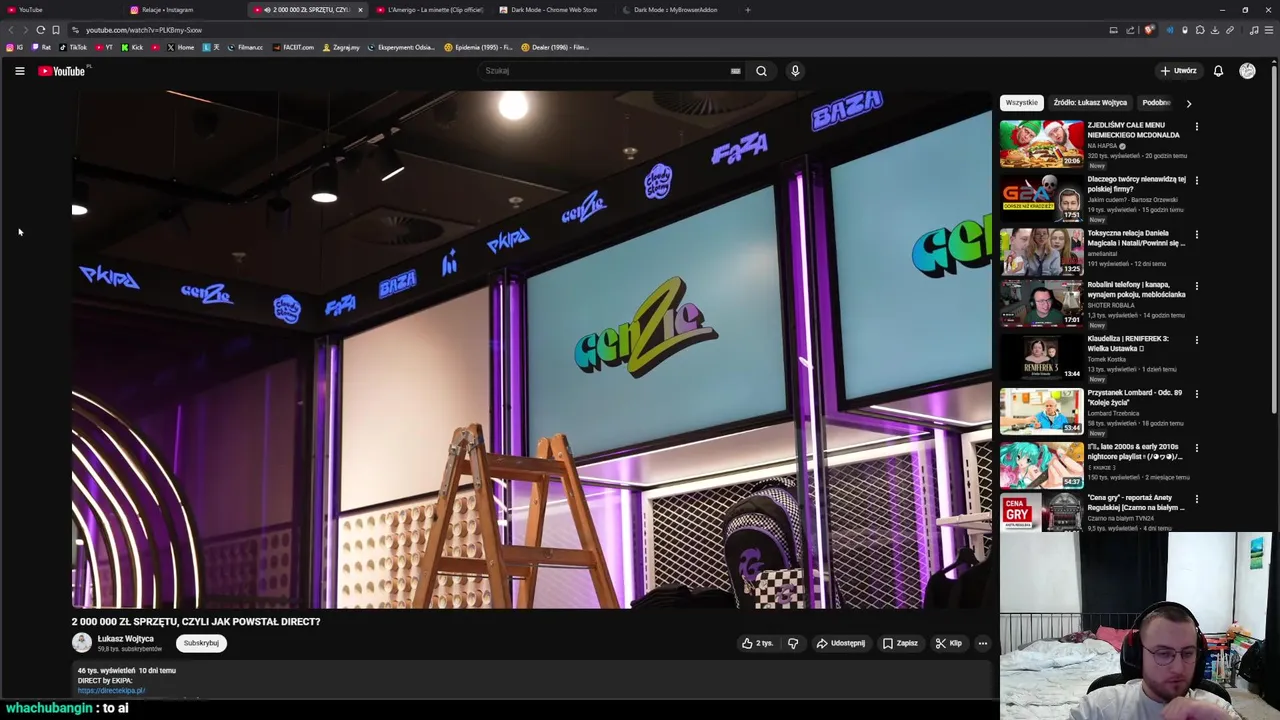Open G2A Dlaczego twórcy nienawidzą thumbnail
1280x720 pixels.
pos(1041,197)
